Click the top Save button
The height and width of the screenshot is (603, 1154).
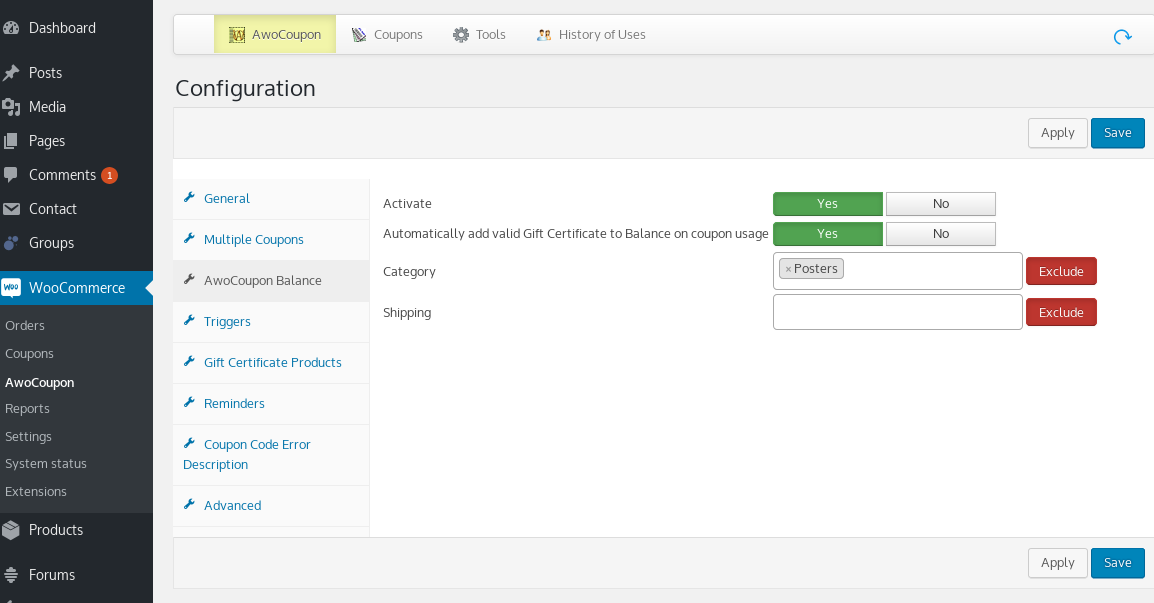[x=1117, y=133]
